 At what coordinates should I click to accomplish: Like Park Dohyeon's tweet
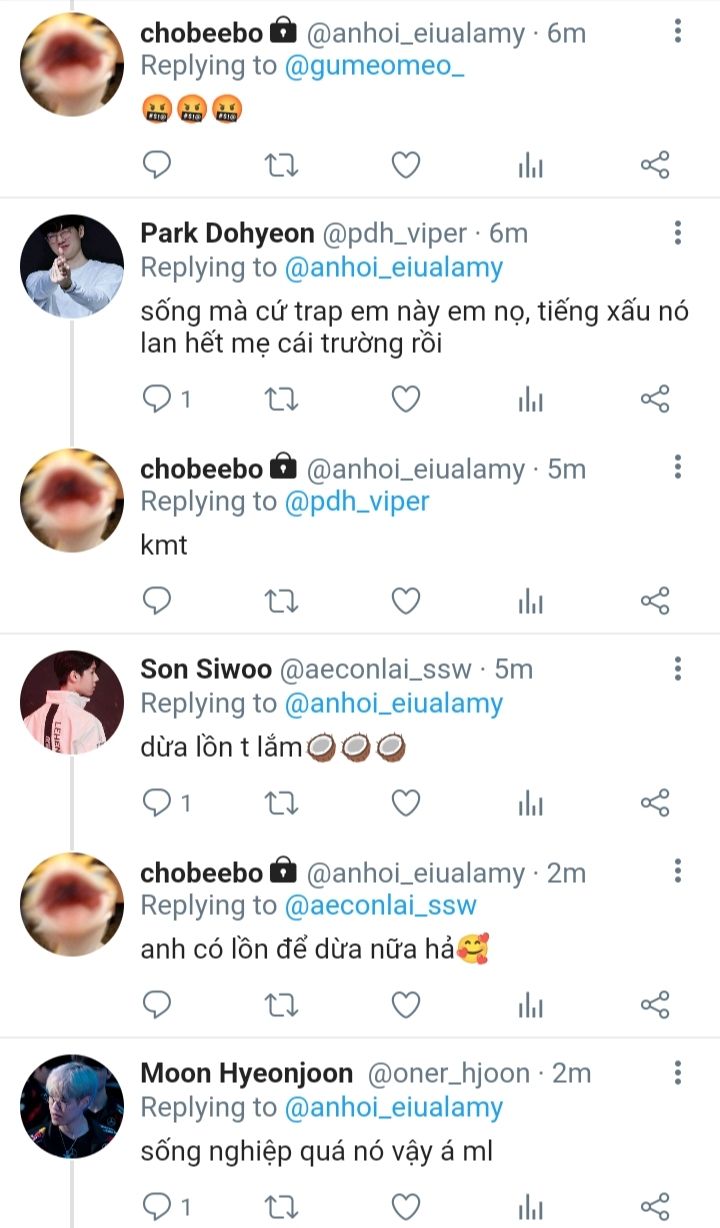405,400
